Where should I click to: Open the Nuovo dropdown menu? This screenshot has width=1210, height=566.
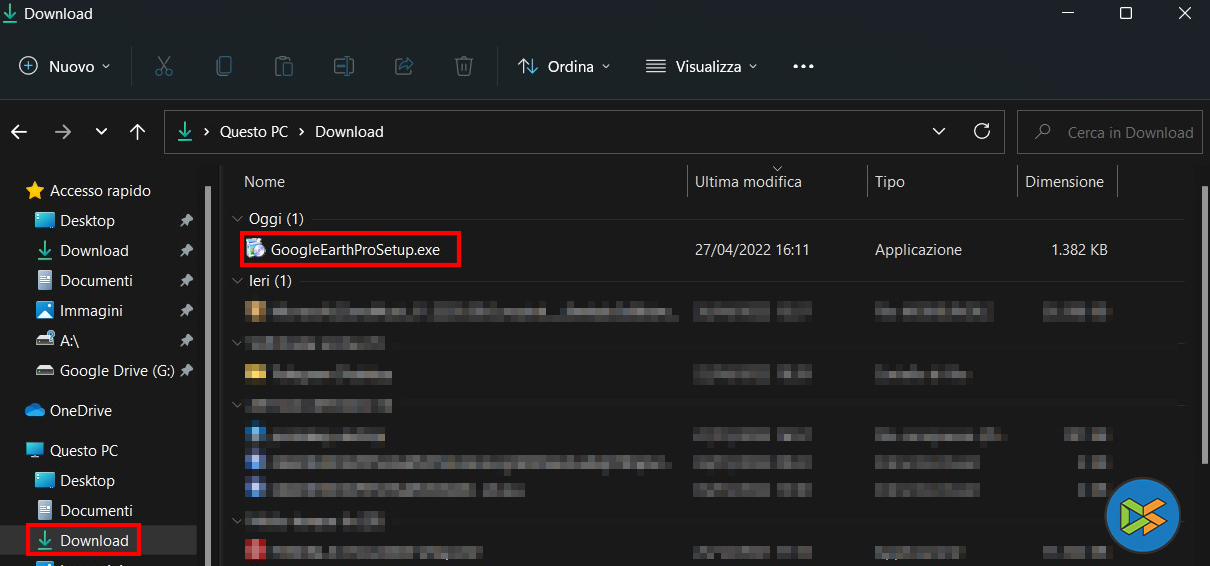coord(65,67)
